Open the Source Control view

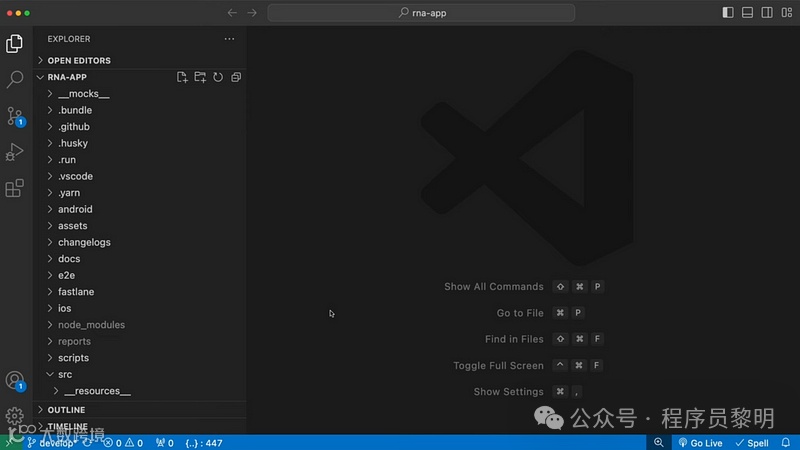pyautogui.click(x=14, y=116)
